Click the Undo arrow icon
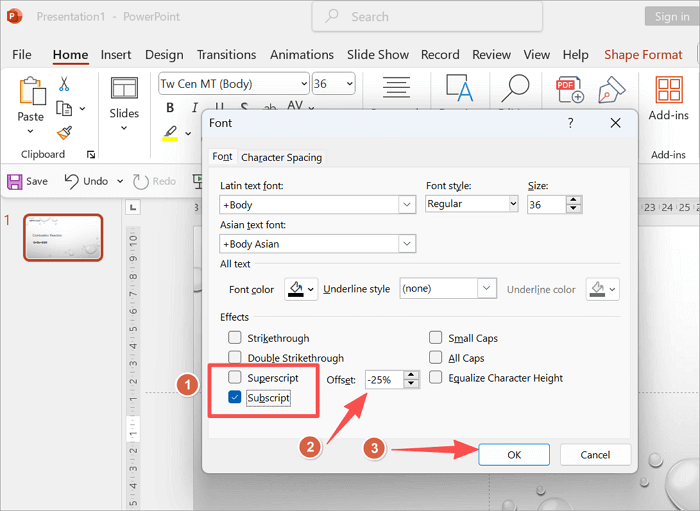The width and height of the screenshot is (700, 511). pyautogui.click(x=72, y=181)
